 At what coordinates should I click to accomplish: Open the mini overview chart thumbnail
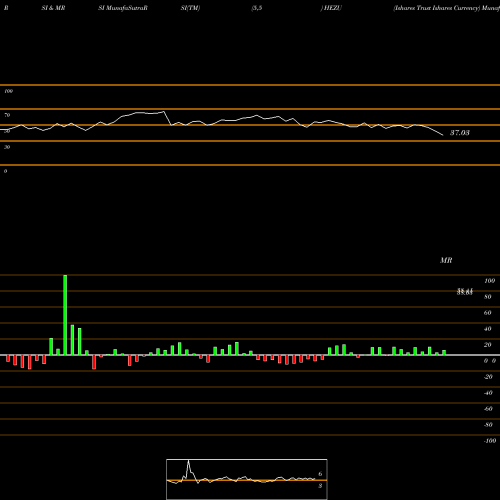click(247, 479)
